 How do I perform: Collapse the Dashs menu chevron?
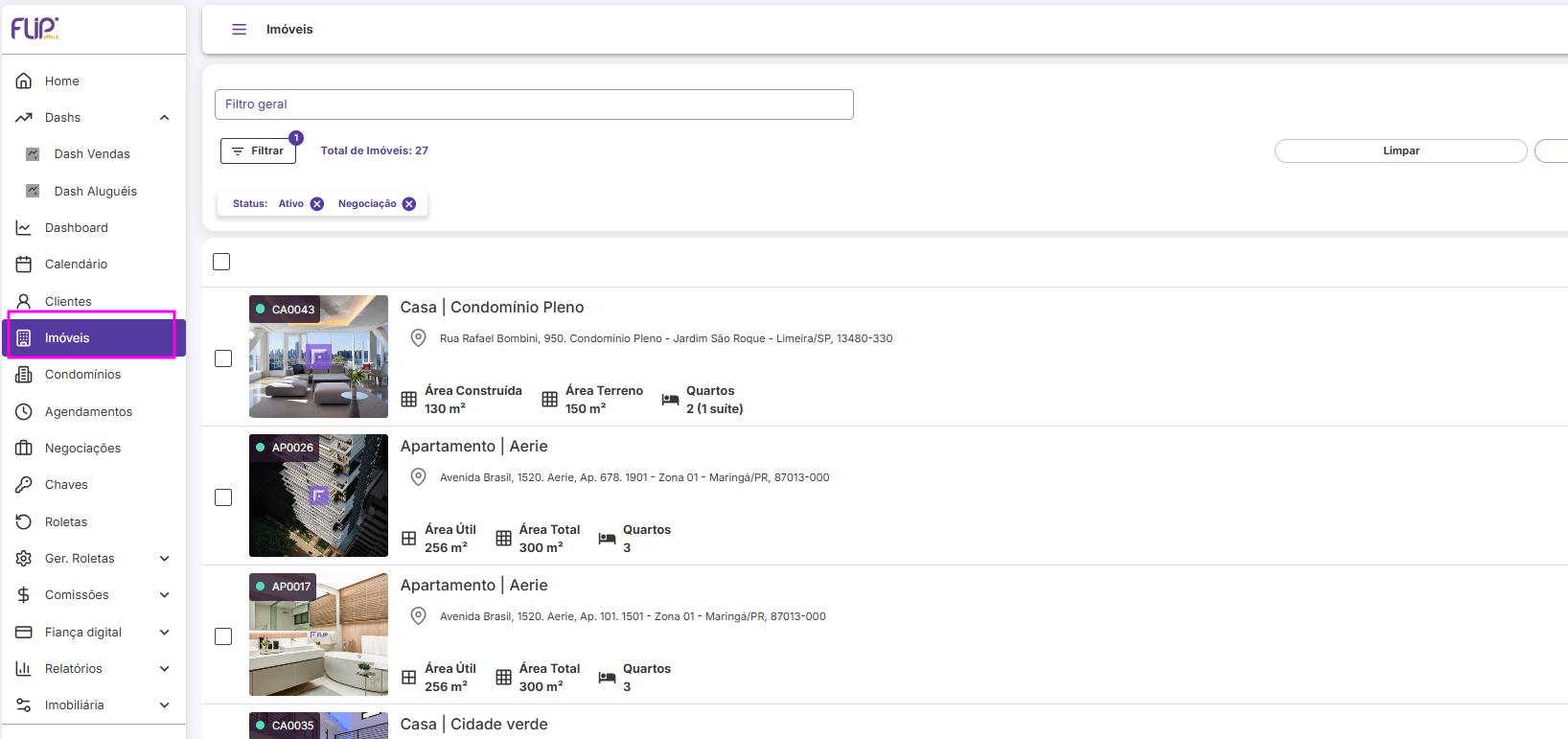(165, 118)
